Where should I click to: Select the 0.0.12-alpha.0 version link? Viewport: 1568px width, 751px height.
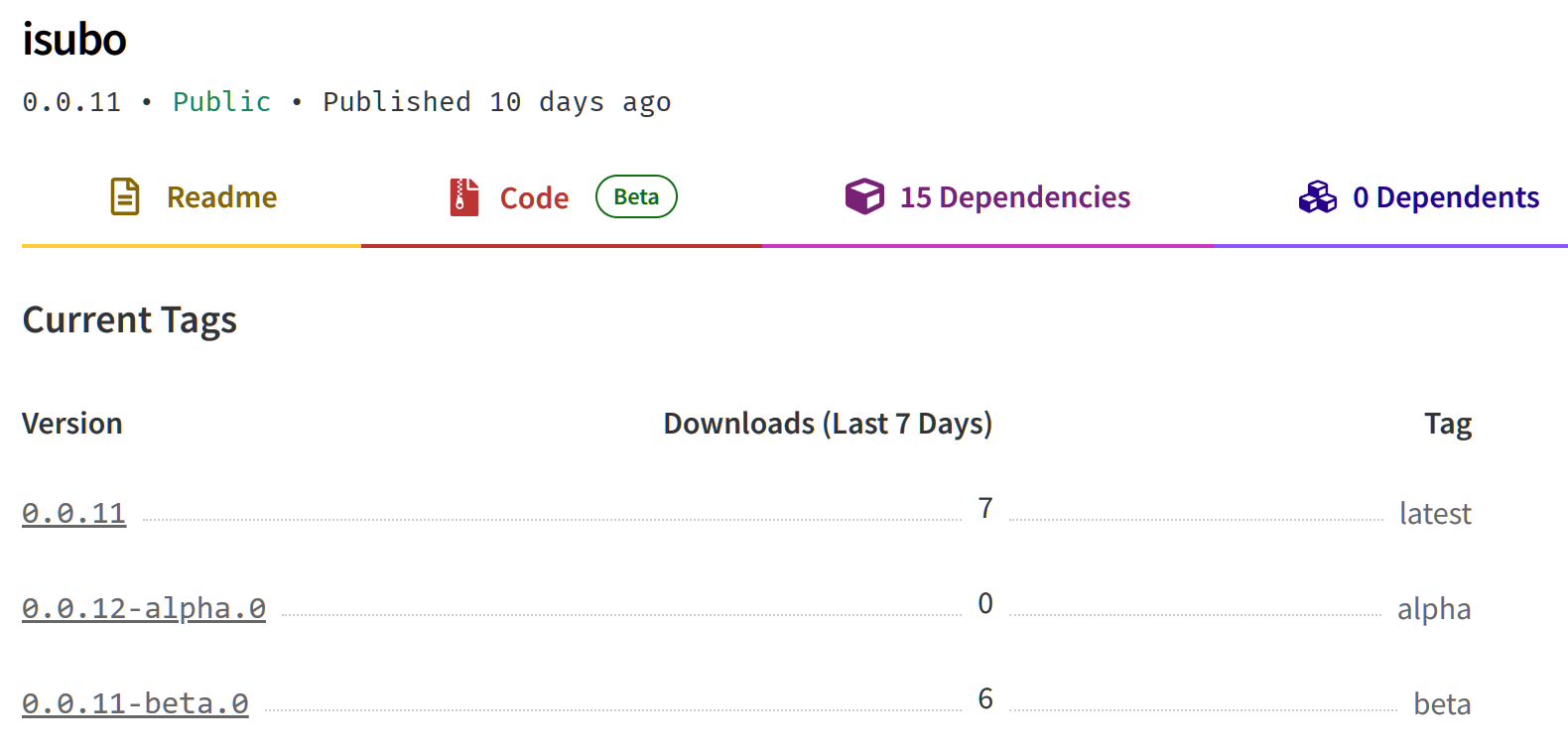(143, 608)
